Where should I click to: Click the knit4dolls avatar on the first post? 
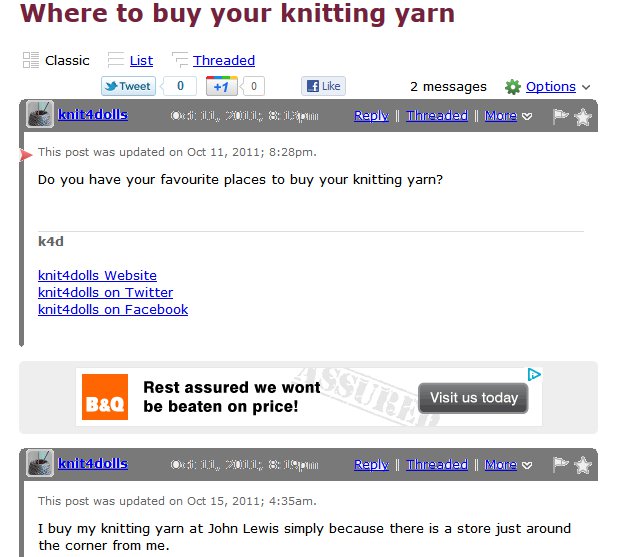point(40,115)
